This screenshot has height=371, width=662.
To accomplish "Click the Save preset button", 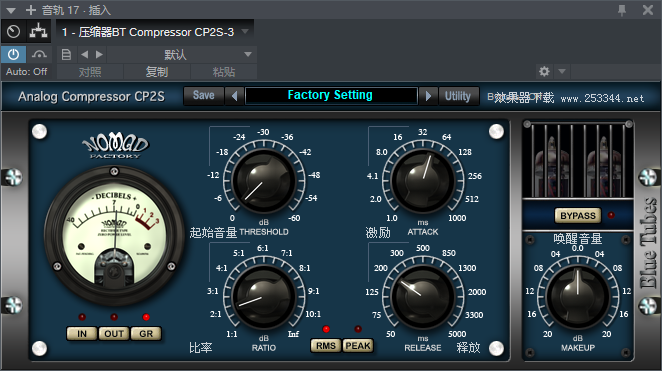I will [203, 96].
